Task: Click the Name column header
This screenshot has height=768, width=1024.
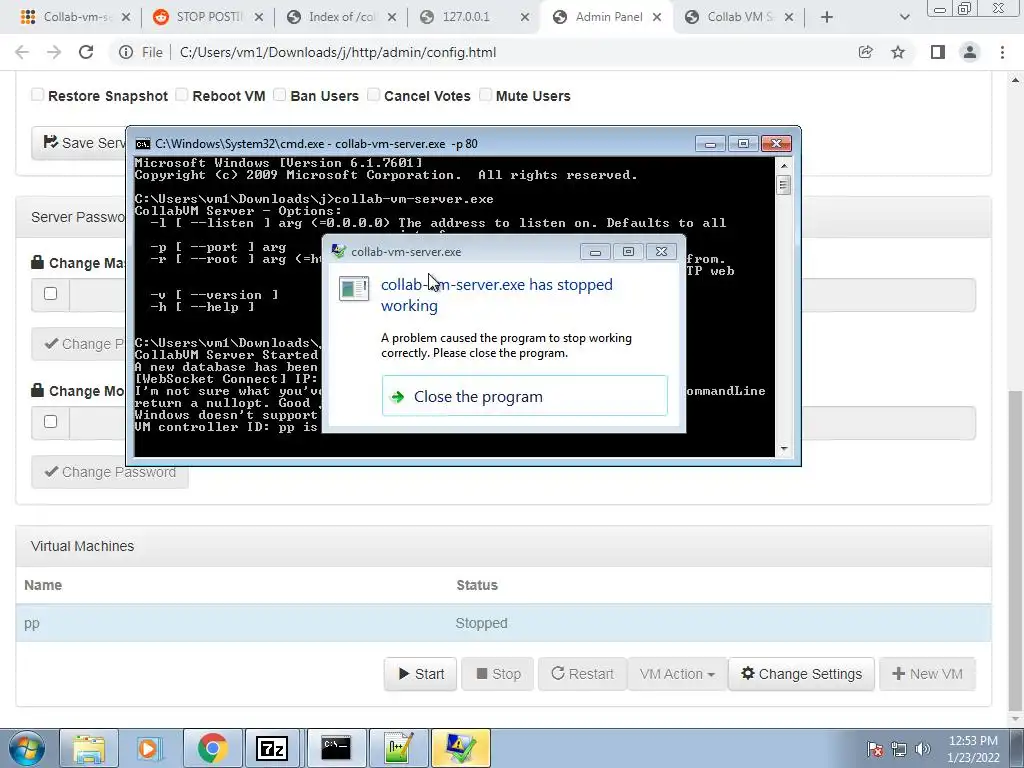Action: pyautogui.click(x=43, y=585)
